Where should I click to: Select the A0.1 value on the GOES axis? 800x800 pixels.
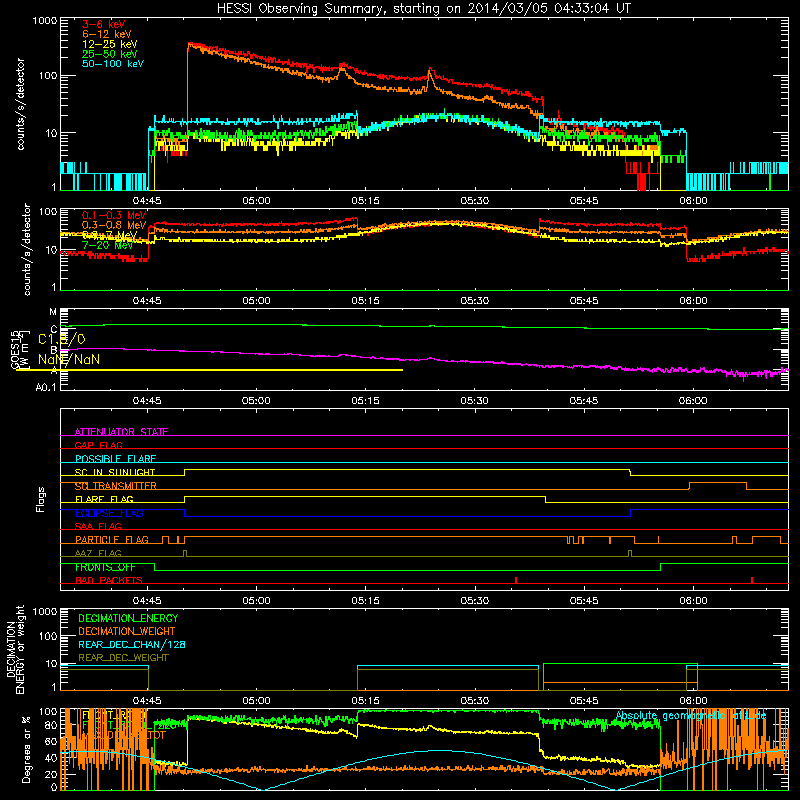click(x=46, y=387)
